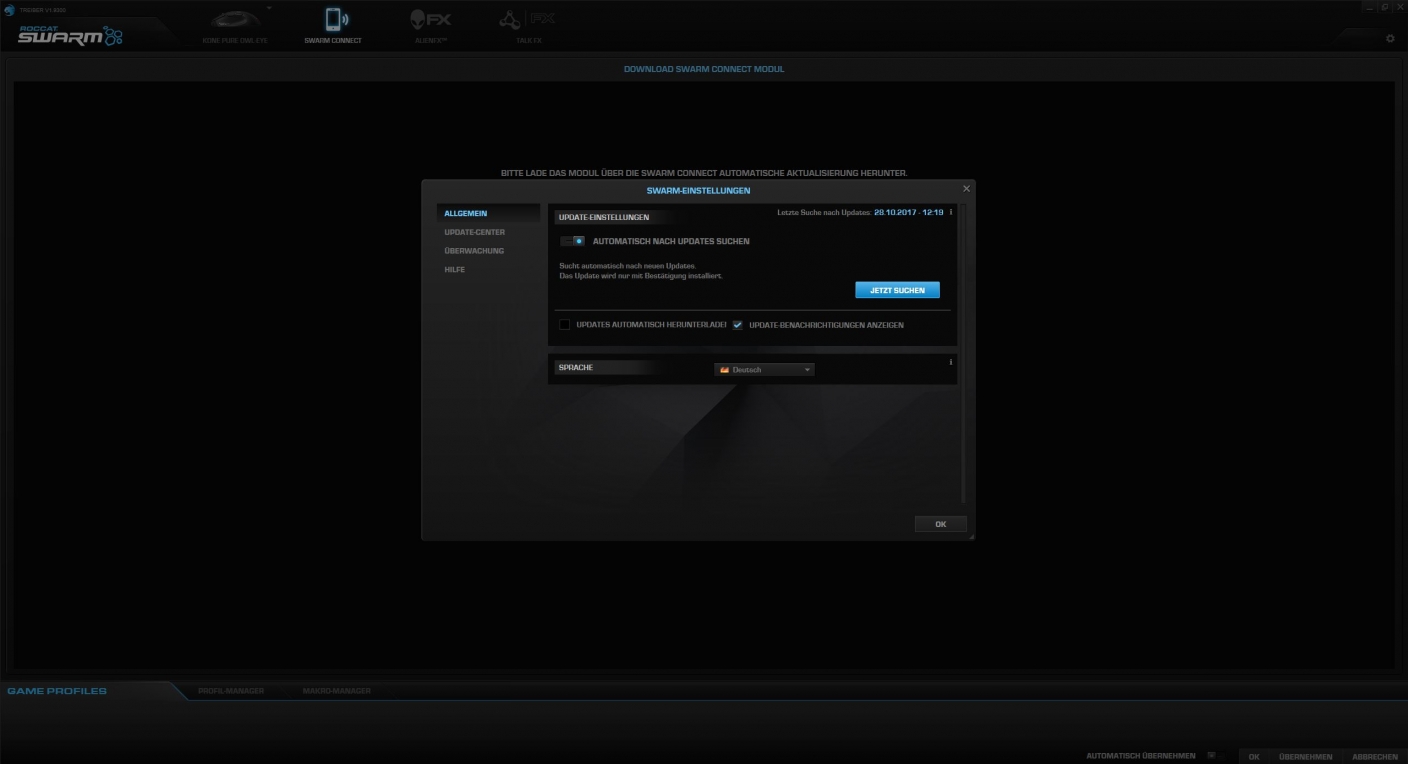The image size is (1408, 764).
Task: Expand the device dropdown arrow above mouse
Action: click(268, 7)
